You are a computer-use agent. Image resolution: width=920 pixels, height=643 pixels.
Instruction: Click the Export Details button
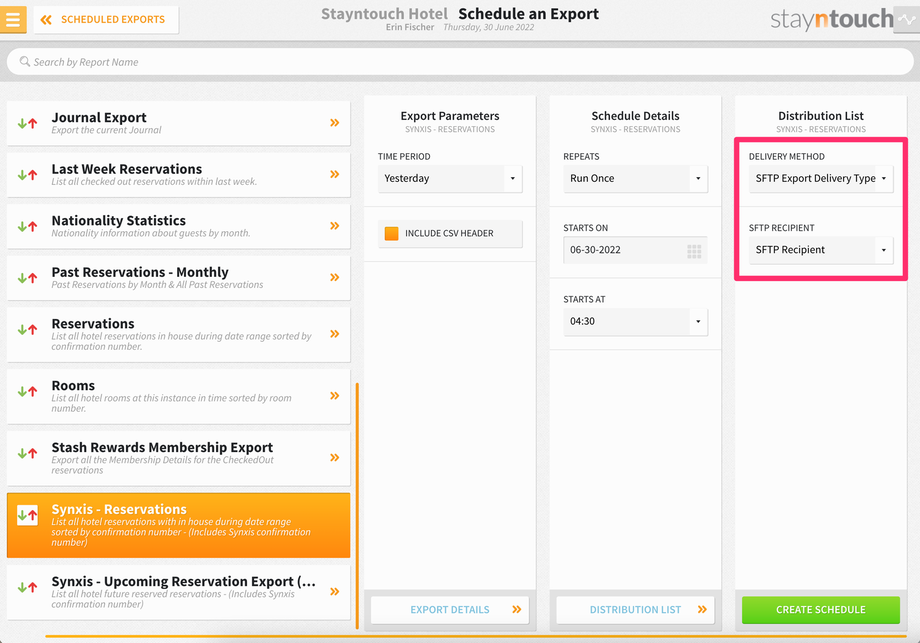click(x=450, y=610)
